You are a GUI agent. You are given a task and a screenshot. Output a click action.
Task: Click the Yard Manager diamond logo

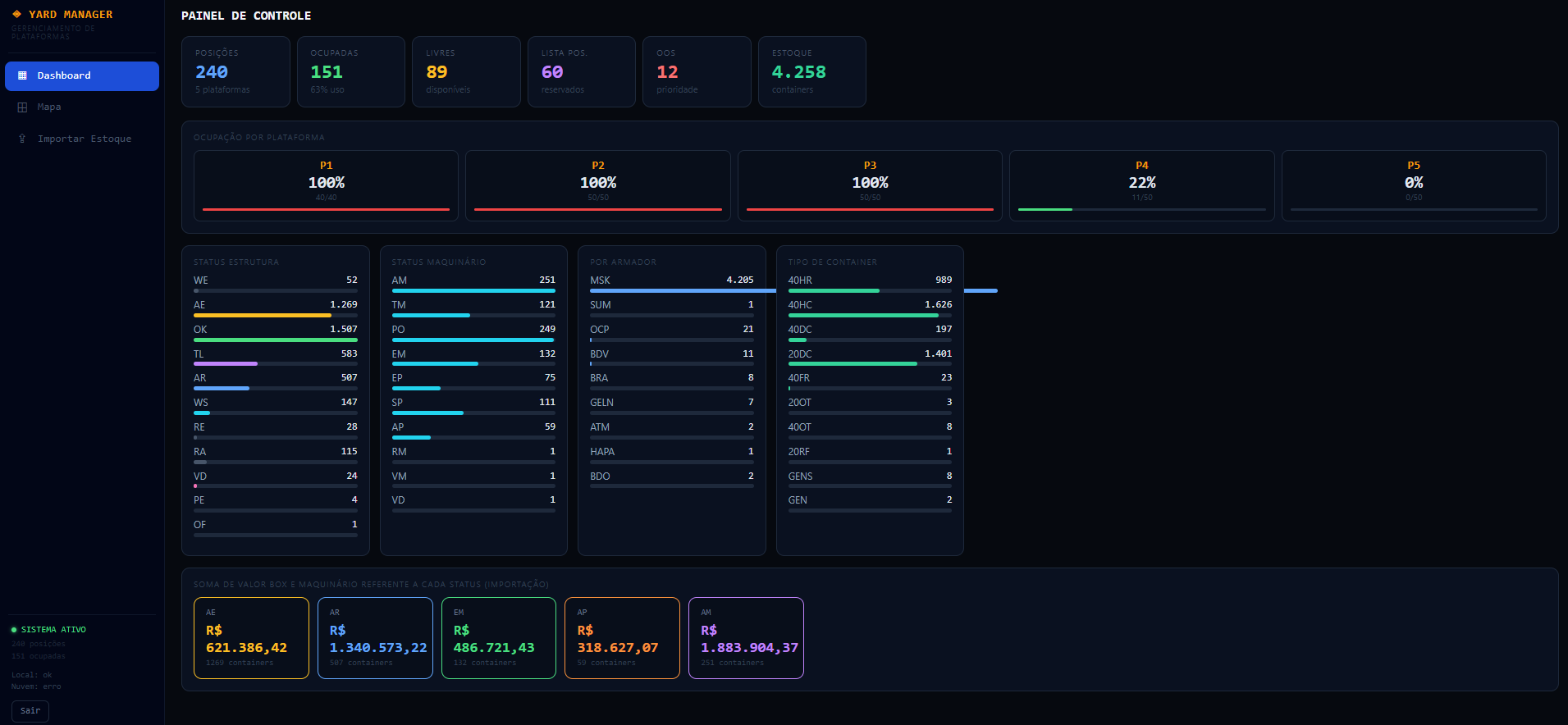[16, 14]
